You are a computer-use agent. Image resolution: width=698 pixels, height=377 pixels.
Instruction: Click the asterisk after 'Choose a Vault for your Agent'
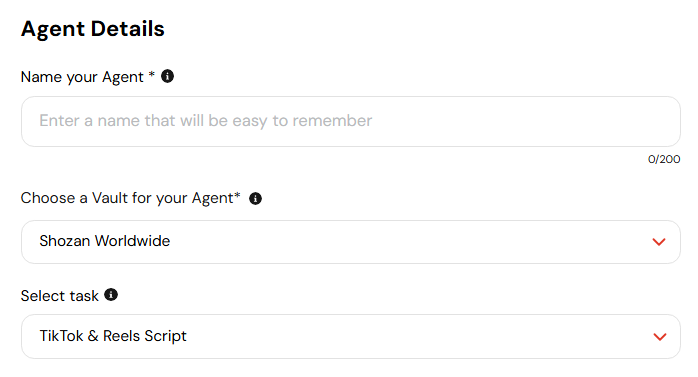(237, 195)
